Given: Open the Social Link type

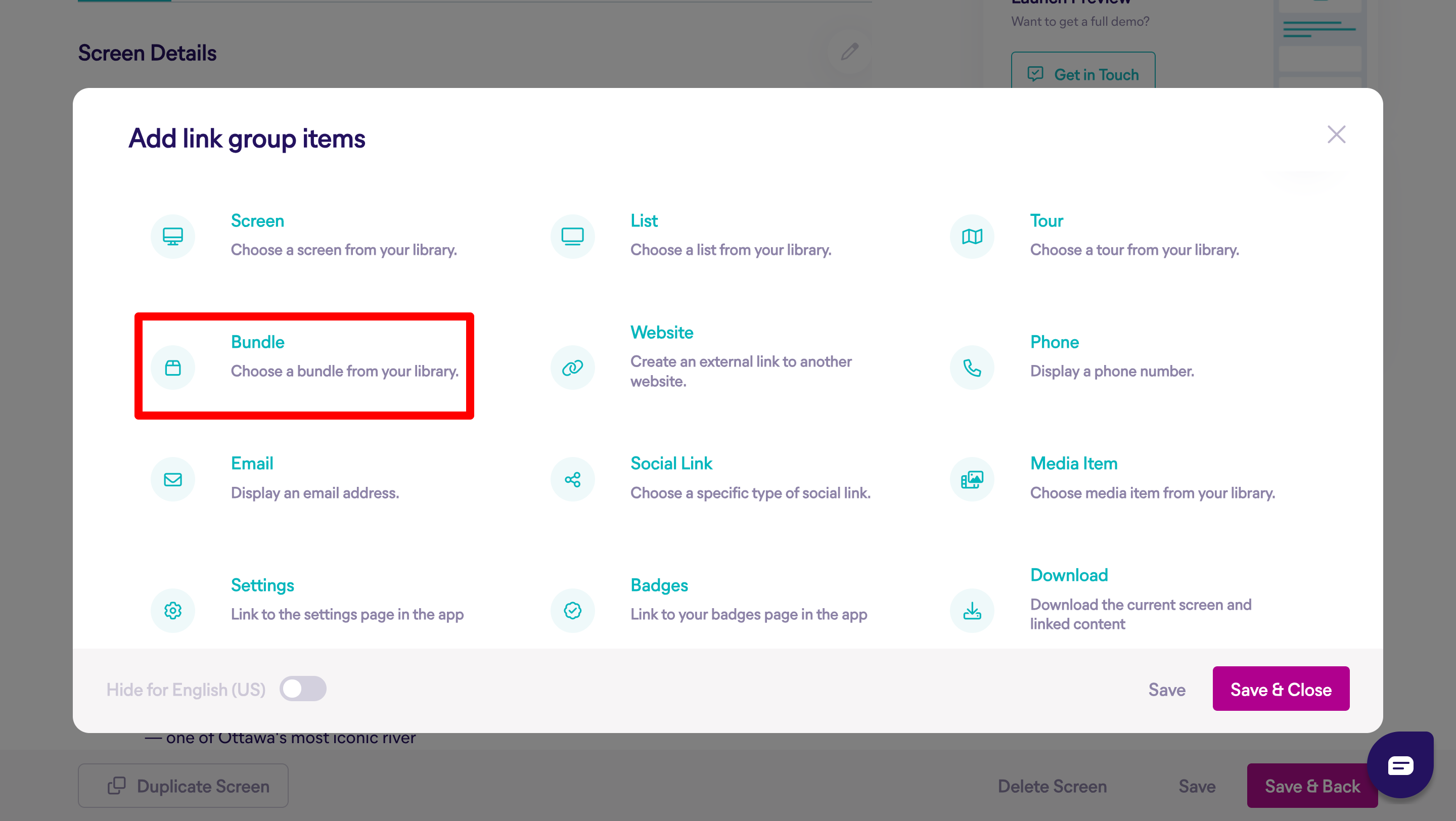Looking at the screenshot, I should click(x=671, y=464).
